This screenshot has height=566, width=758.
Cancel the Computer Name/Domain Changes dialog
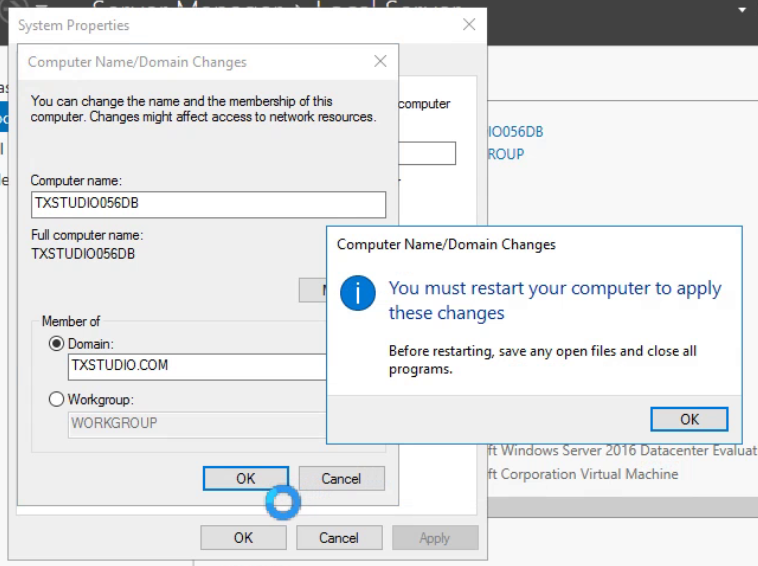pos(341,479)
